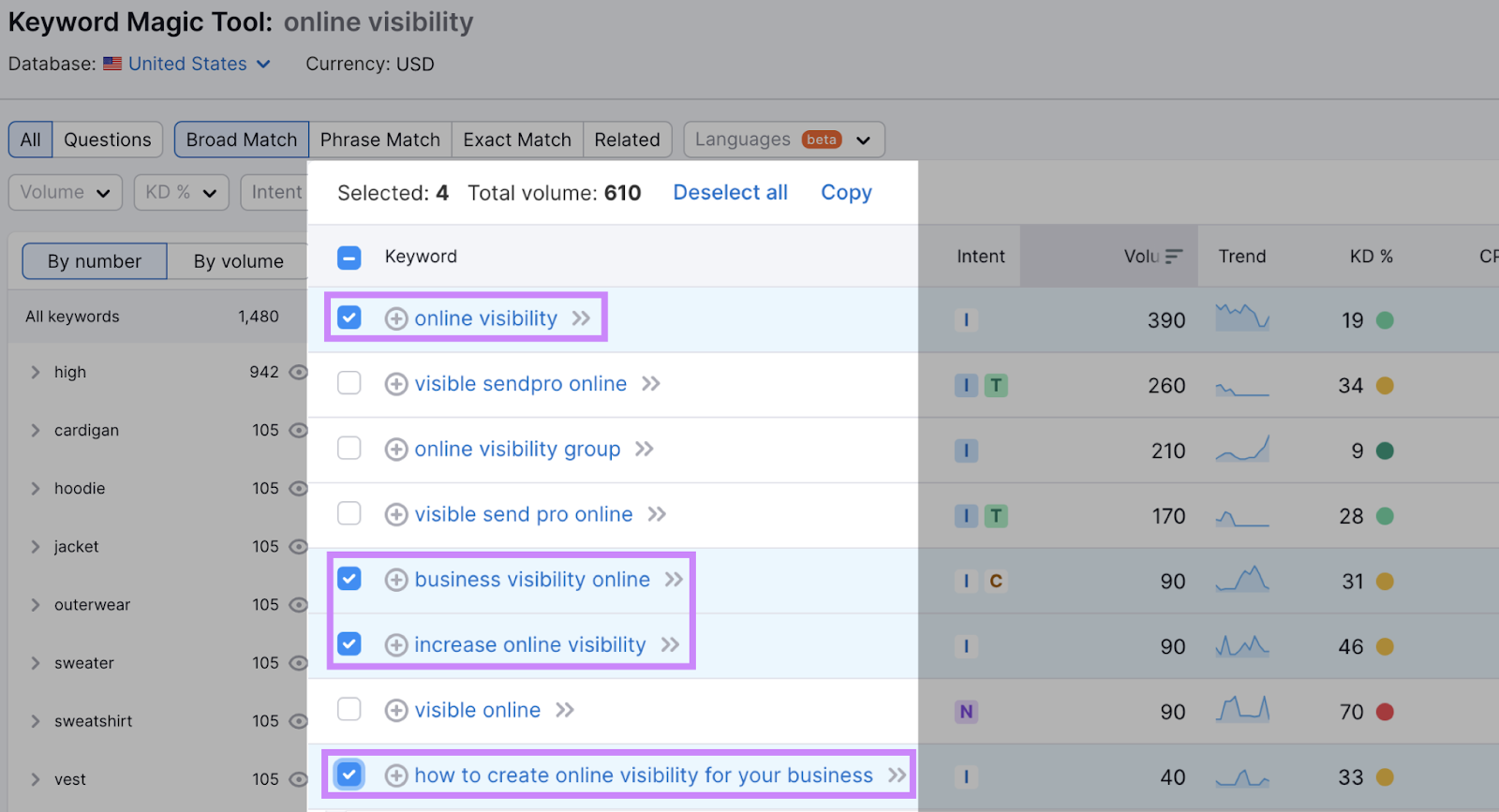Uncheck the increase online visibility checkbox
The height and width of the screenshot is (812, 1499).
349,644
